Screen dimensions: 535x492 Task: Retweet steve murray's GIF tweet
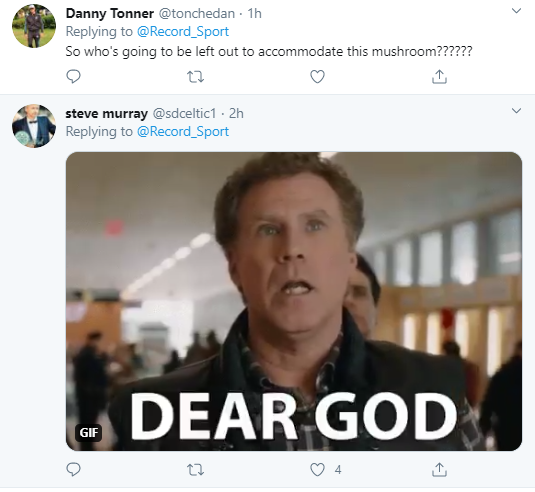tap(196, 470)
